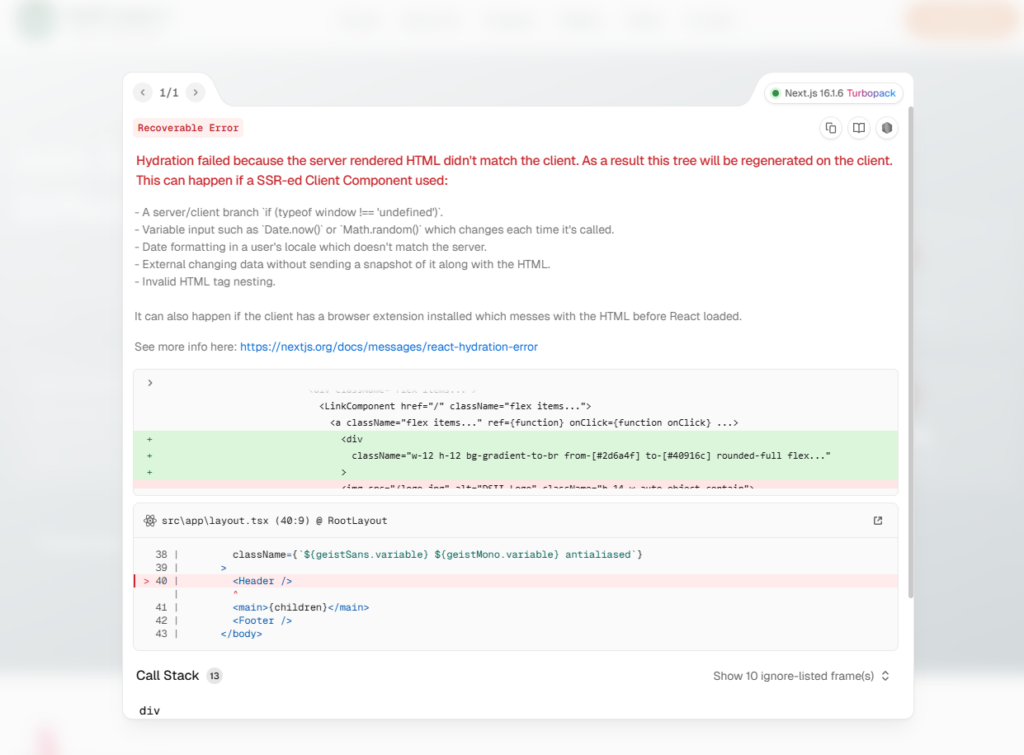
Task: Open layout.tsx in editor via external-link icon
Action: click(878, 521)
